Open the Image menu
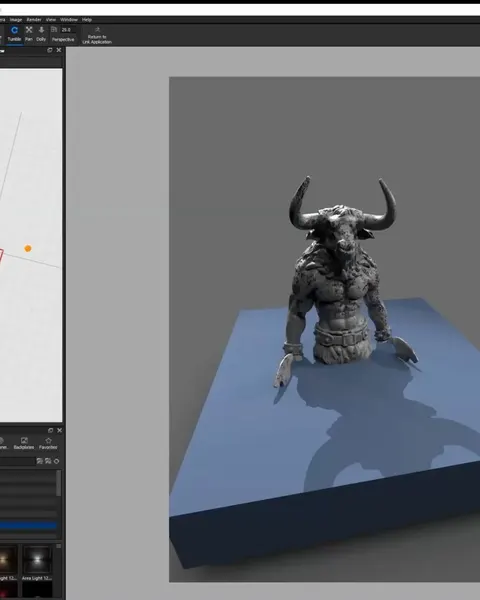 click(x=16, y=20)
